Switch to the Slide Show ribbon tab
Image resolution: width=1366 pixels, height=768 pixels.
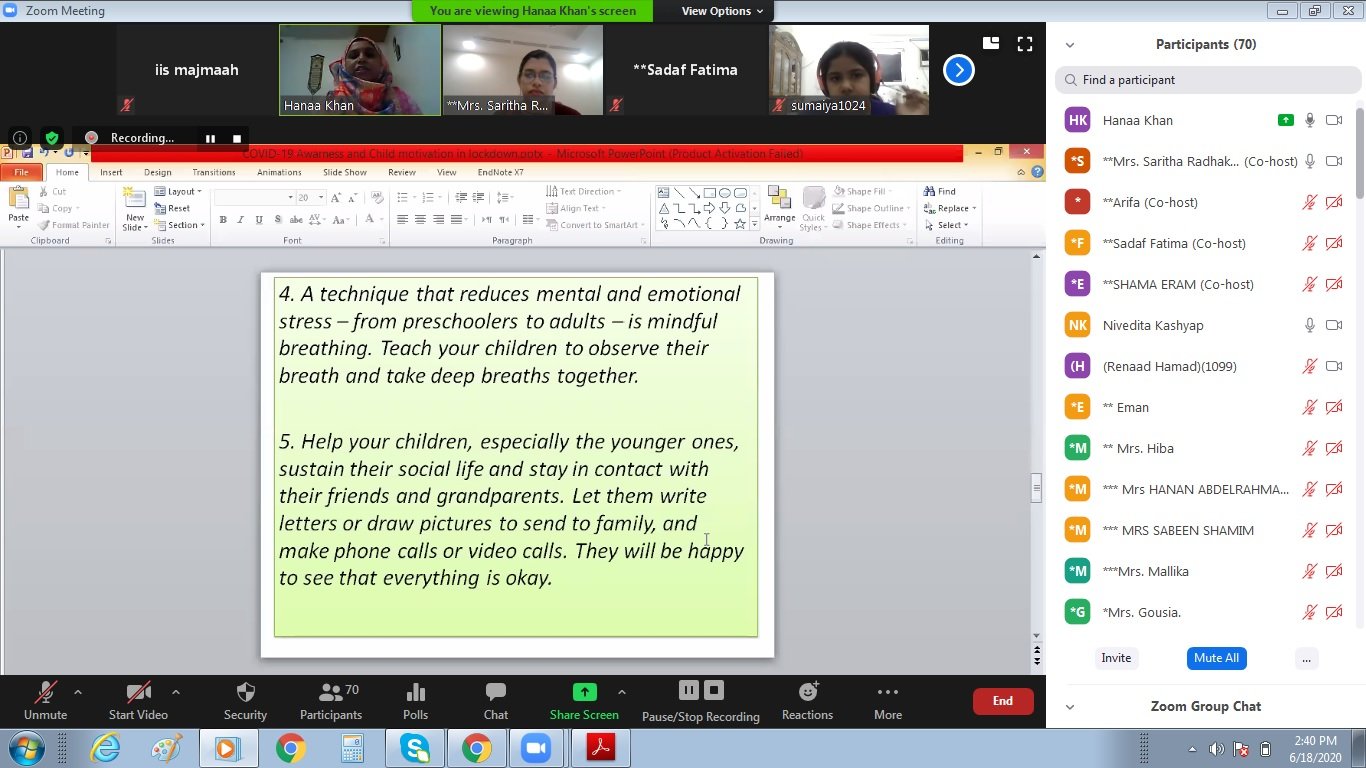tap(345, 172)
